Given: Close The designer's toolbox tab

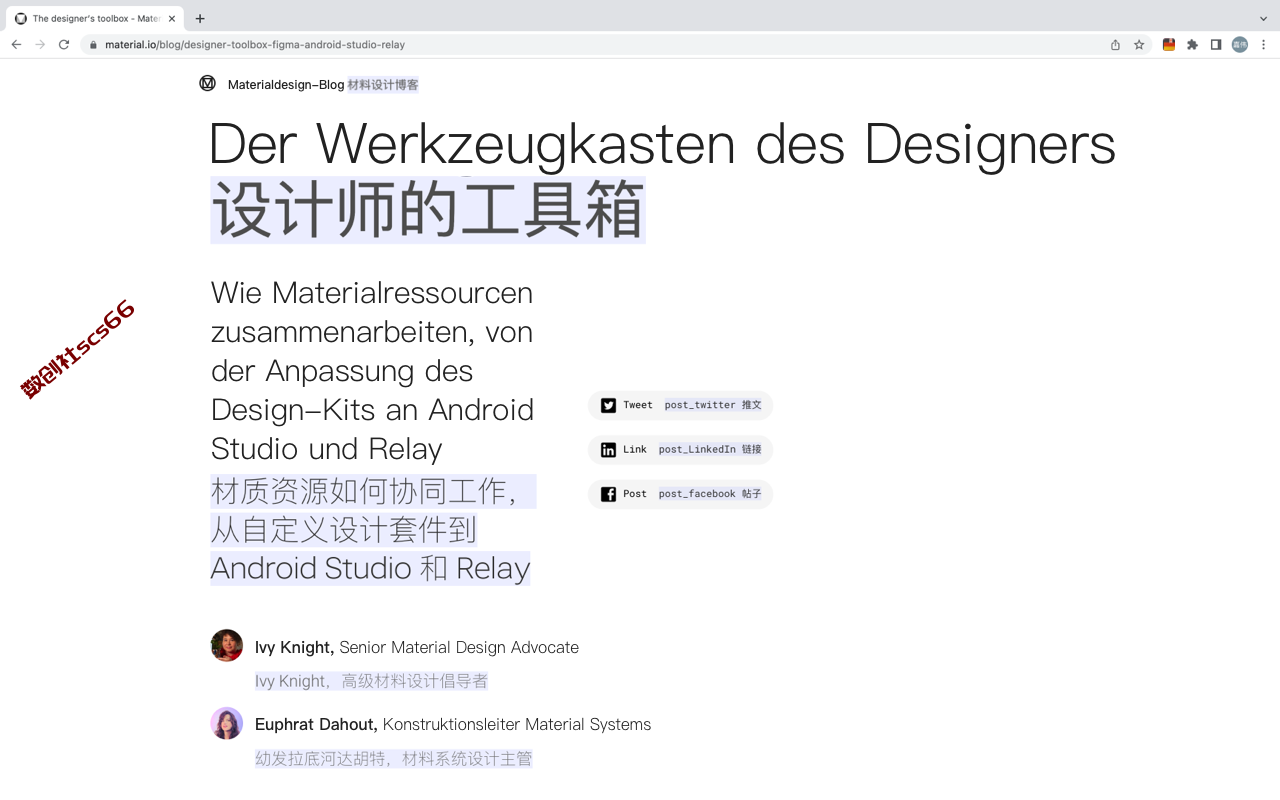Looking at the screenshot, I should 172,18.
